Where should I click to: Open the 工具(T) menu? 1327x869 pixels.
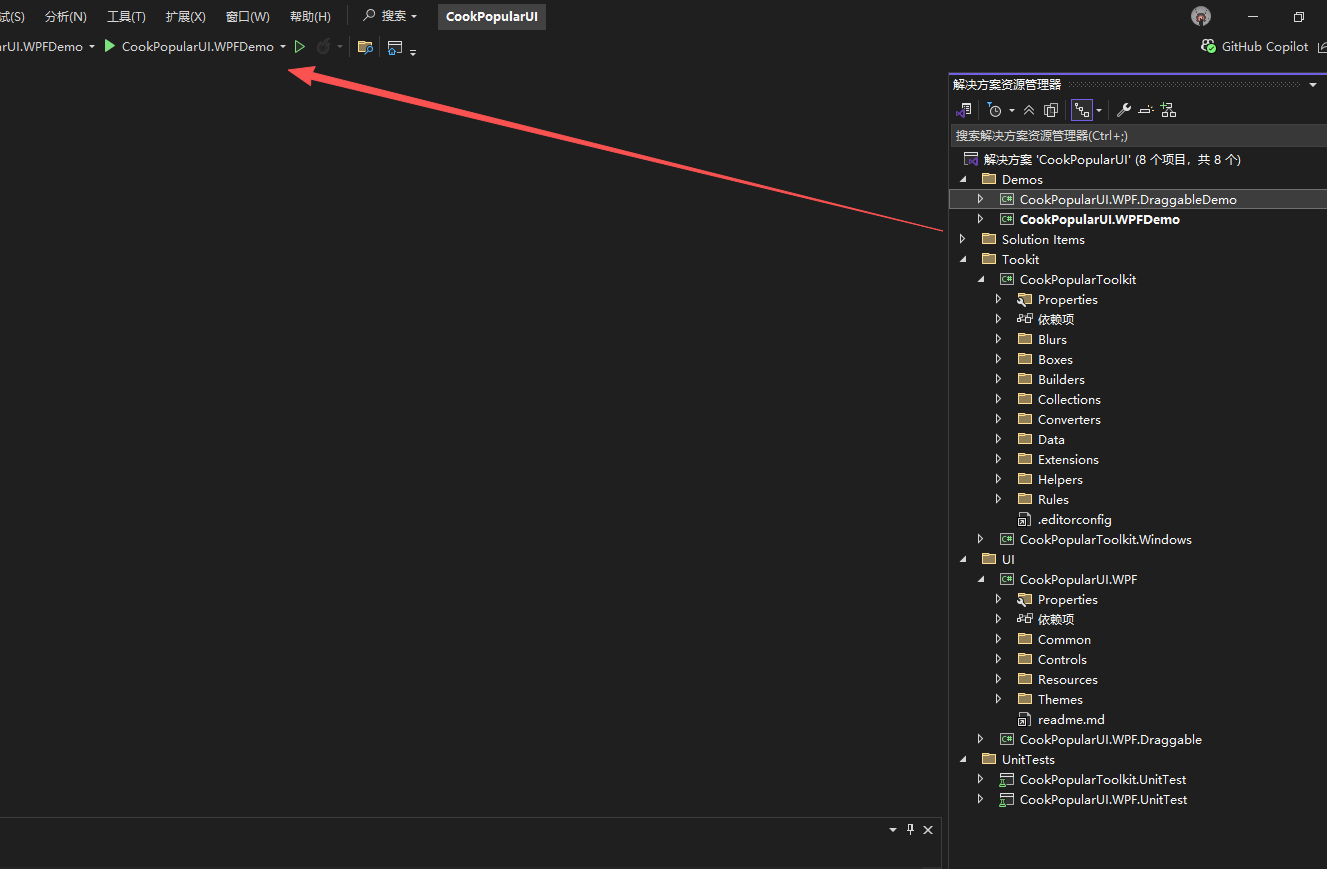point(126,17)
